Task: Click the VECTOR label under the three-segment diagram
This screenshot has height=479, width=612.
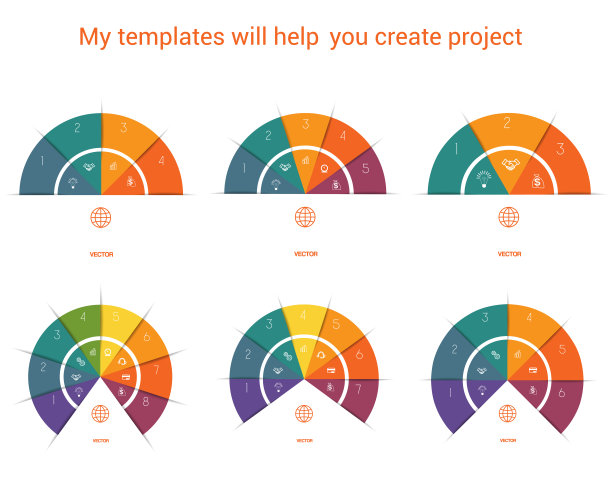Action: tap(508, 254)
